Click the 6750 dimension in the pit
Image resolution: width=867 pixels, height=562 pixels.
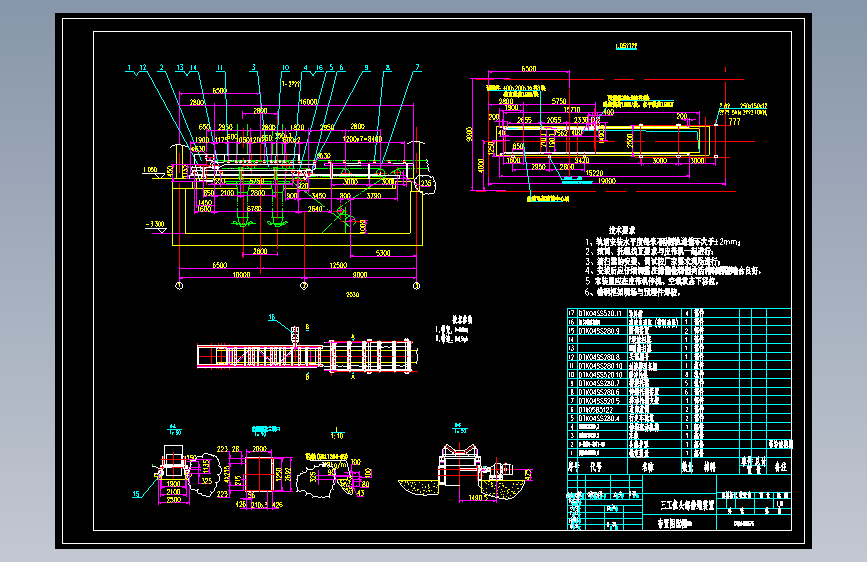pos(254,209)
